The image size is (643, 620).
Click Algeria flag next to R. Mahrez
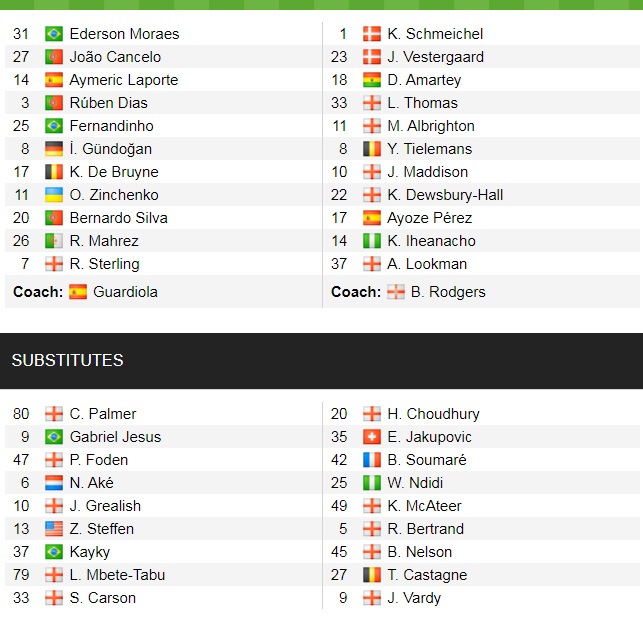pos(54,241)
